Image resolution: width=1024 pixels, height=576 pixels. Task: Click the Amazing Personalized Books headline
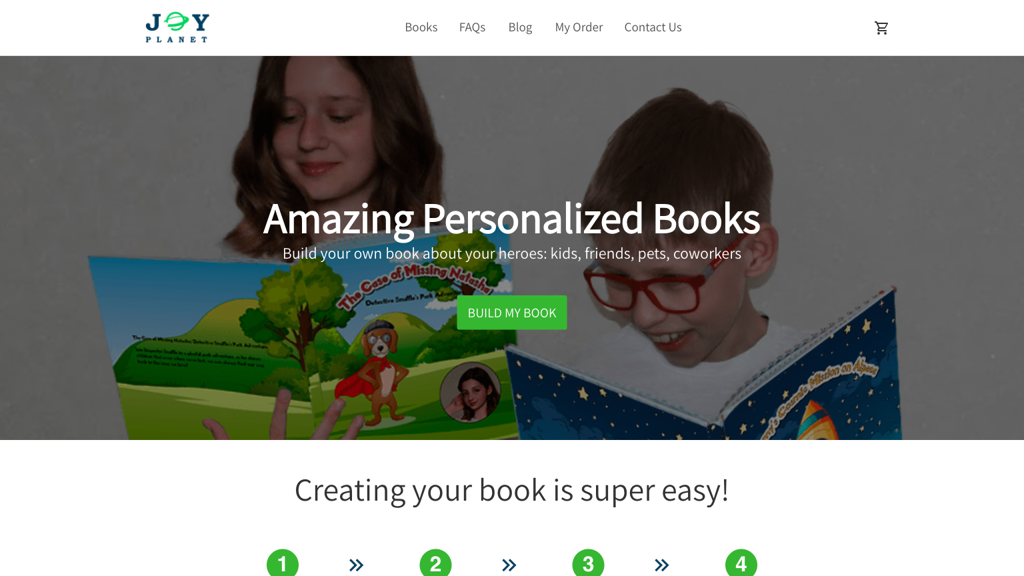coord(511,218)
